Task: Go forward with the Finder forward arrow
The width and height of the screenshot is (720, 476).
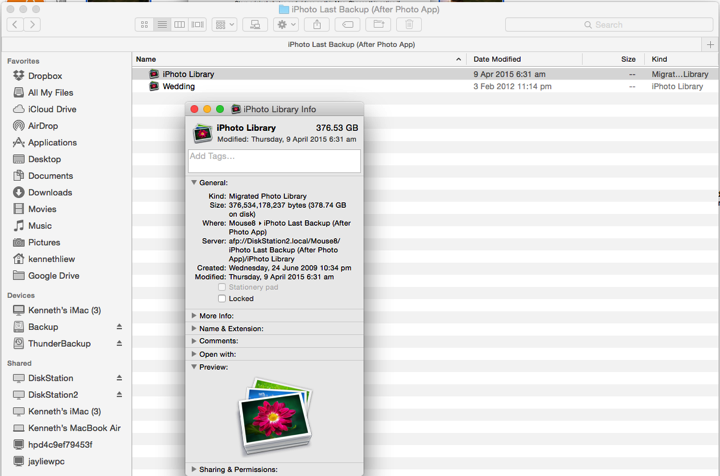Action: point(32,24)
